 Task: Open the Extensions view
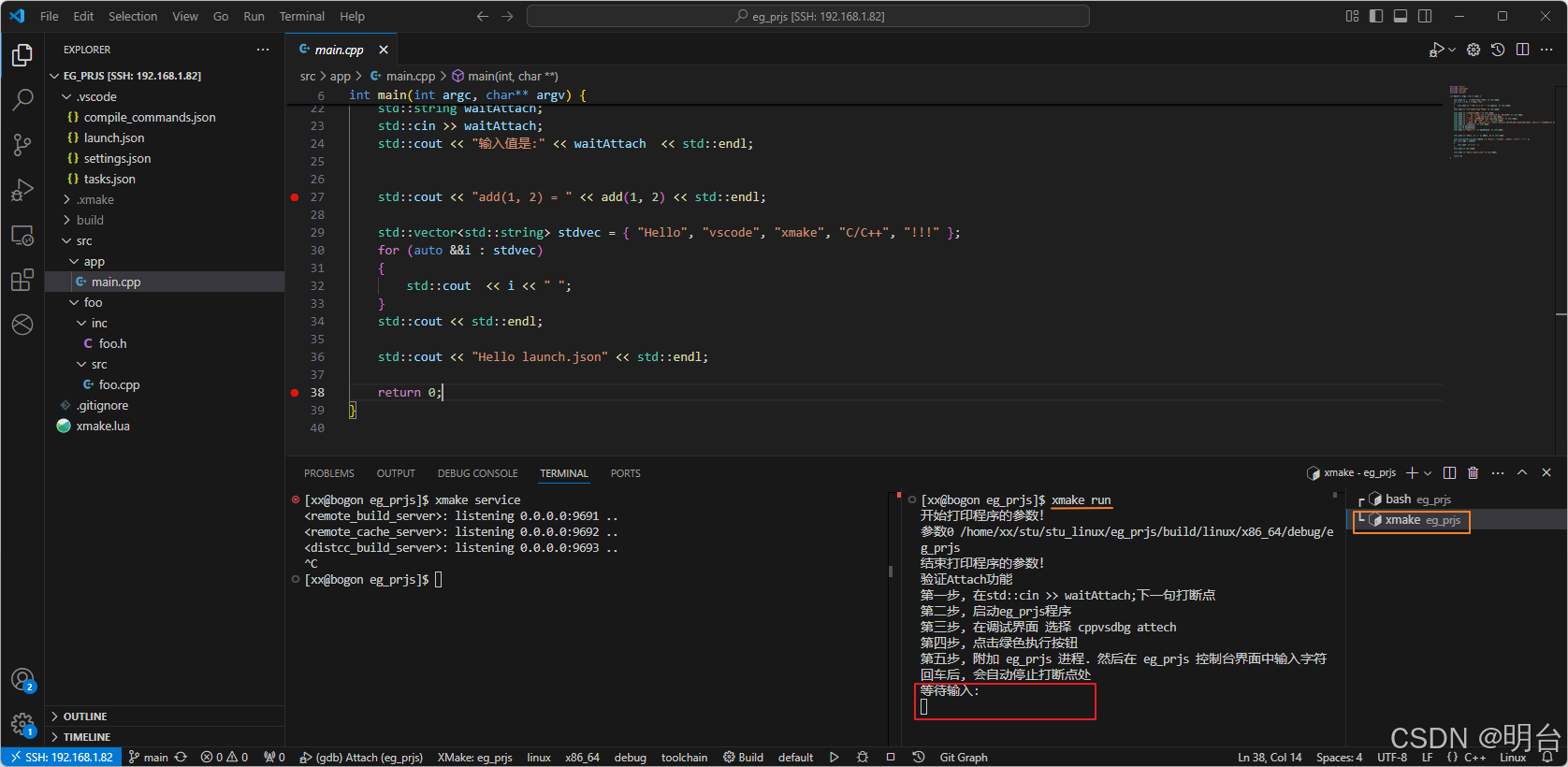pos(22,280)
